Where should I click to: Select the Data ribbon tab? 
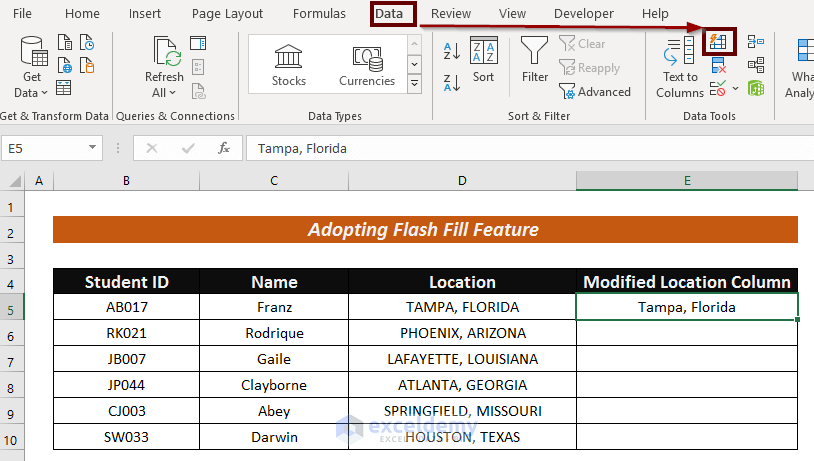389,13
